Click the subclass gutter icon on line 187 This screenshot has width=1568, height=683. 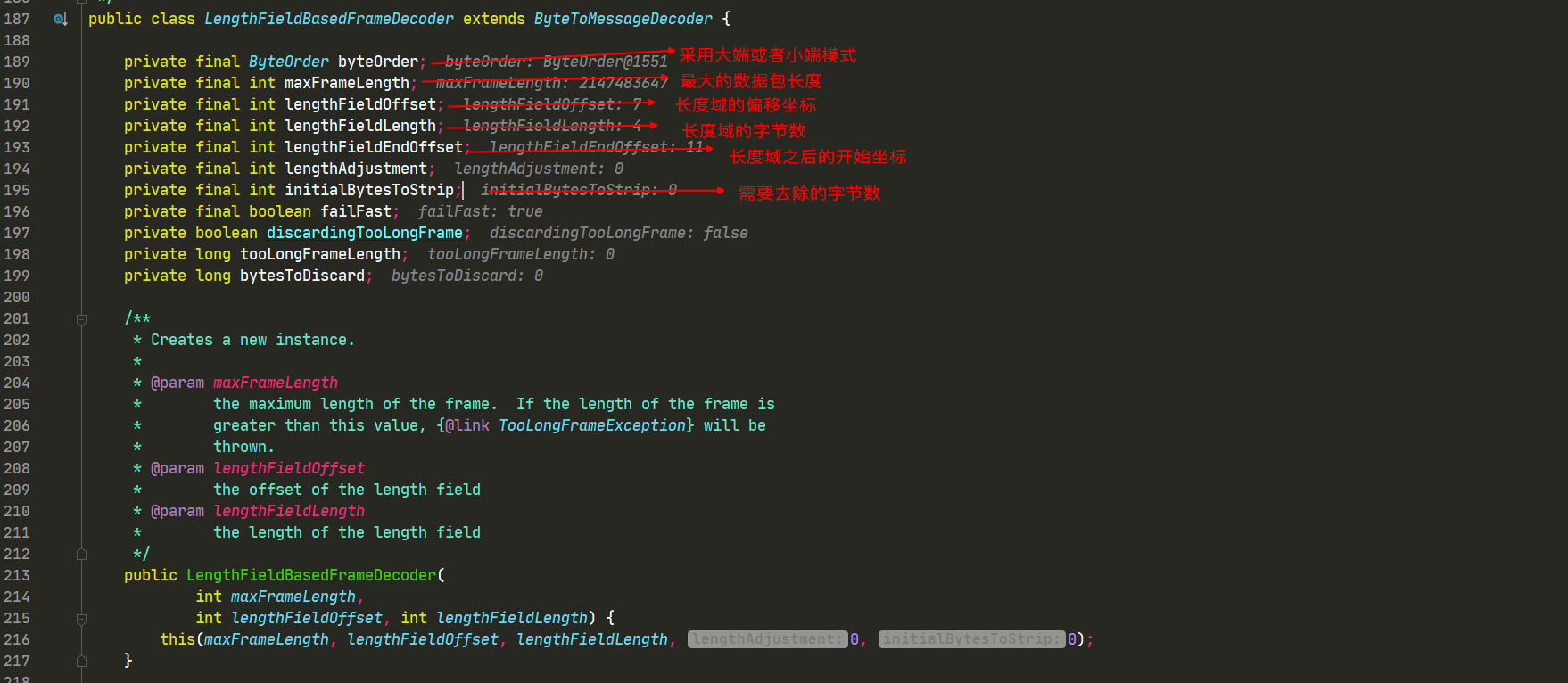tap(60, 19)
